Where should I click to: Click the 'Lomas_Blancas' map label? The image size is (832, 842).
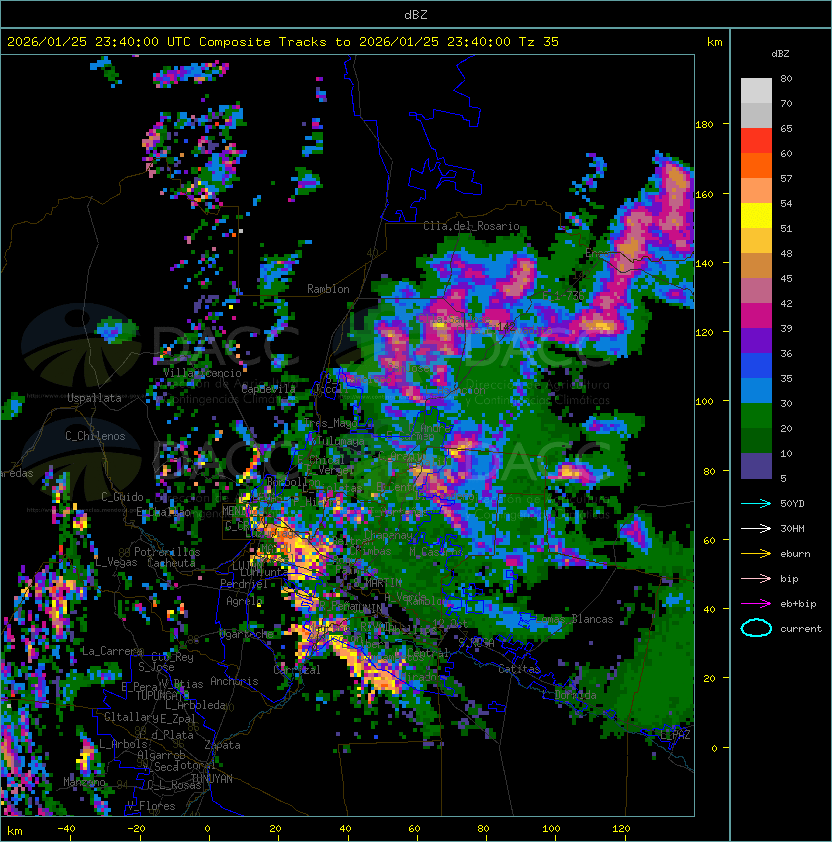[574, 619]
